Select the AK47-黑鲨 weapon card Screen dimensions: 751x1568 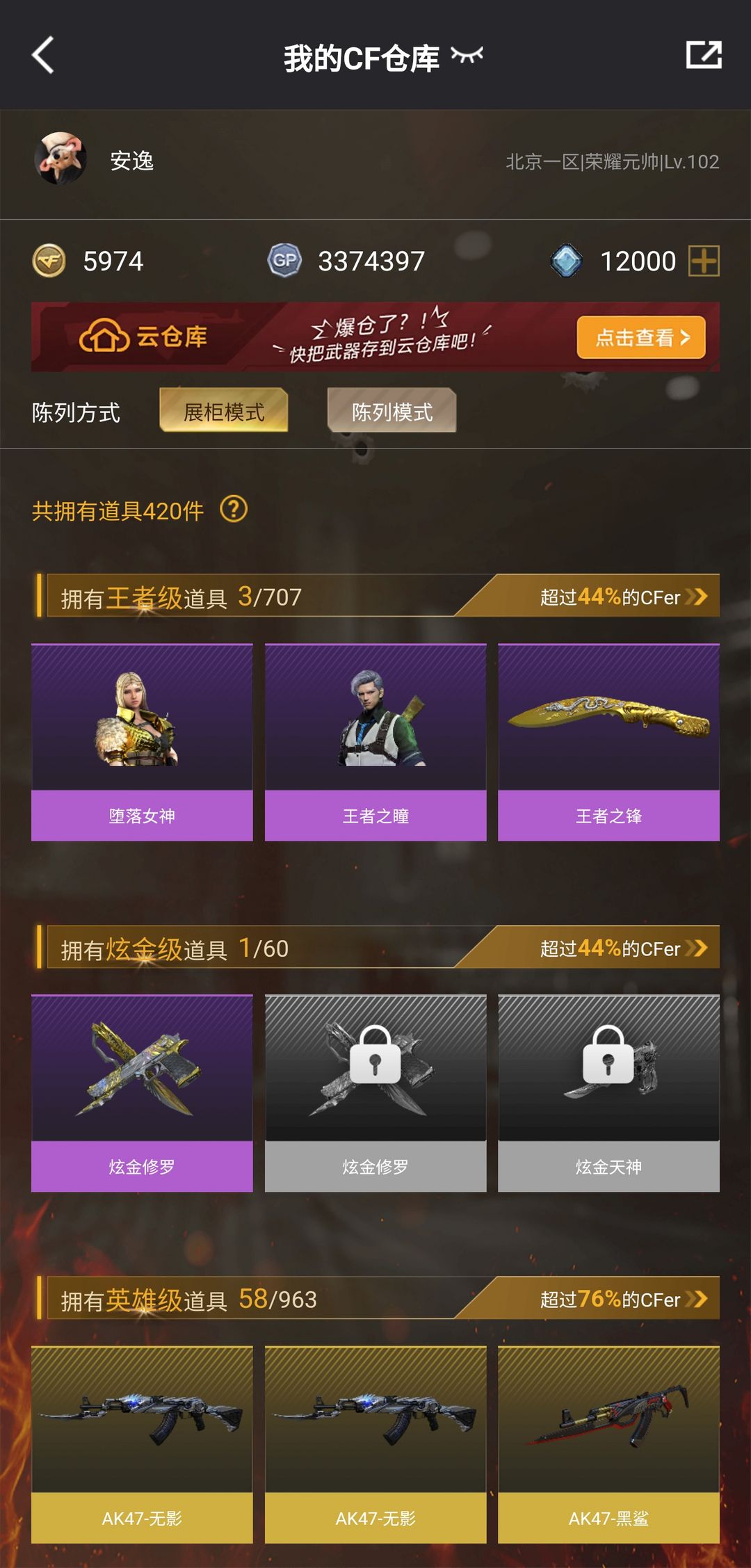[608, 1444]
